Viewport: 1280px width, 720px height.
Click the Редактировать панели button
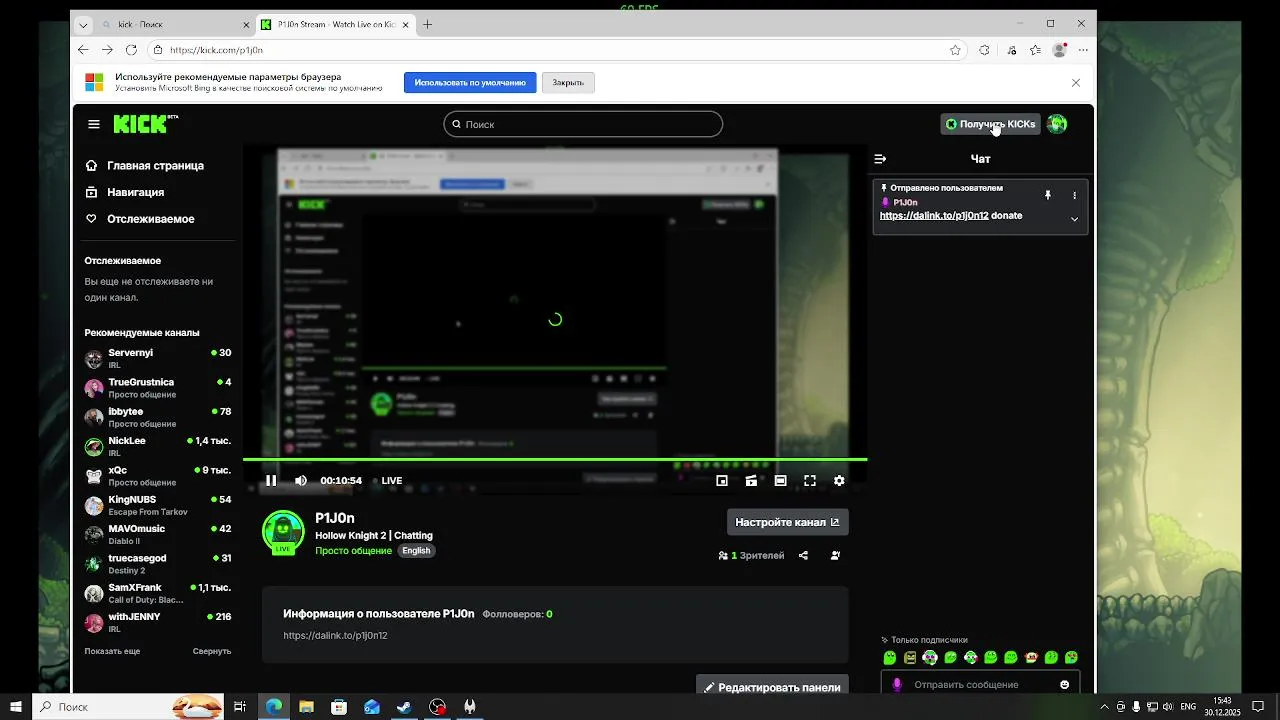772,687
